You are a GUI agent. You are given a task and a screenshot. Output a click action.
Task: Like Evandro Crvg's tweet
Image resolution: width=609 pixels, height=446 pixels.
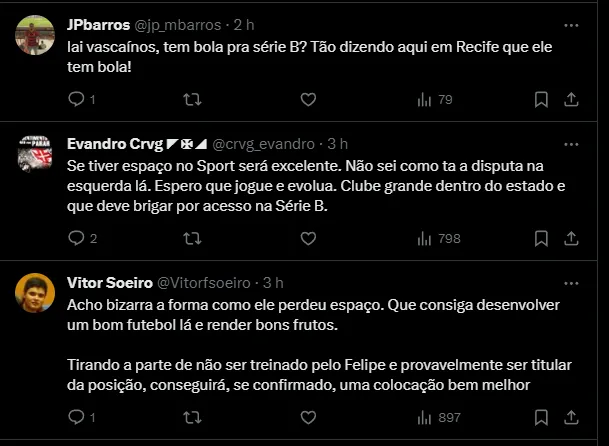[x=308, y=238]
